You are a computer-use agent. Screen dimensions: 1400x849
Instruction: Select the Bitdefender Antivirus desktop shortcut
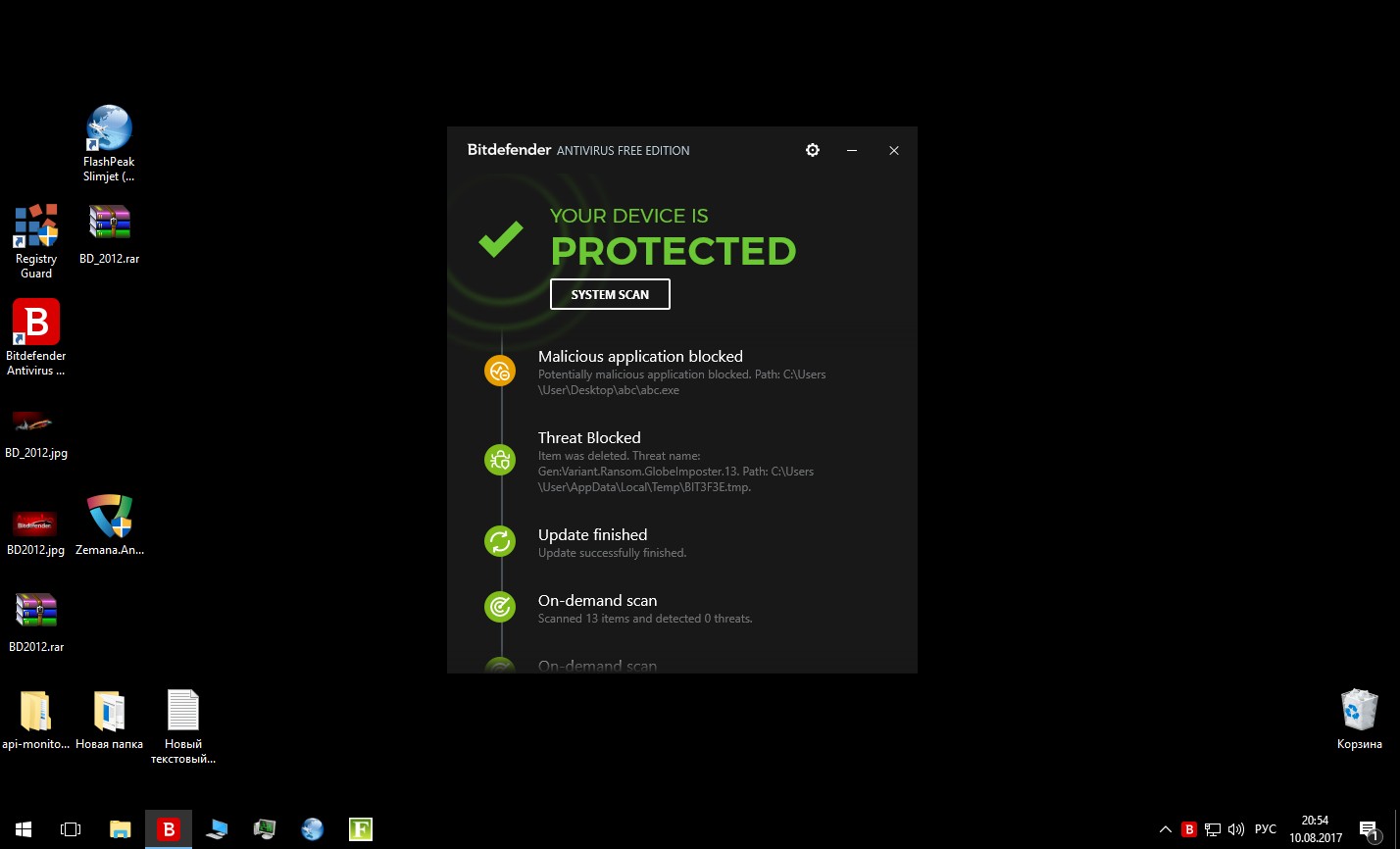[x=36, y=338]
